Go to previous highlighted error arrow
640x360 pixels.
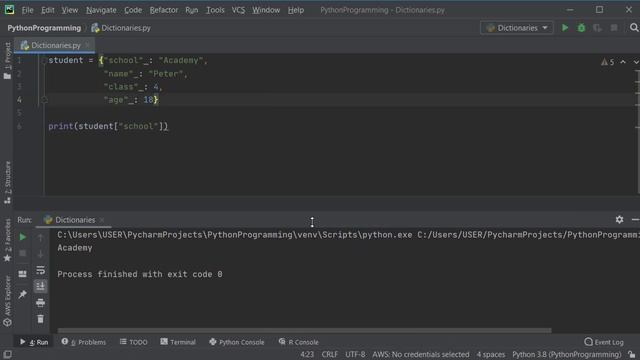coord(623,62)
